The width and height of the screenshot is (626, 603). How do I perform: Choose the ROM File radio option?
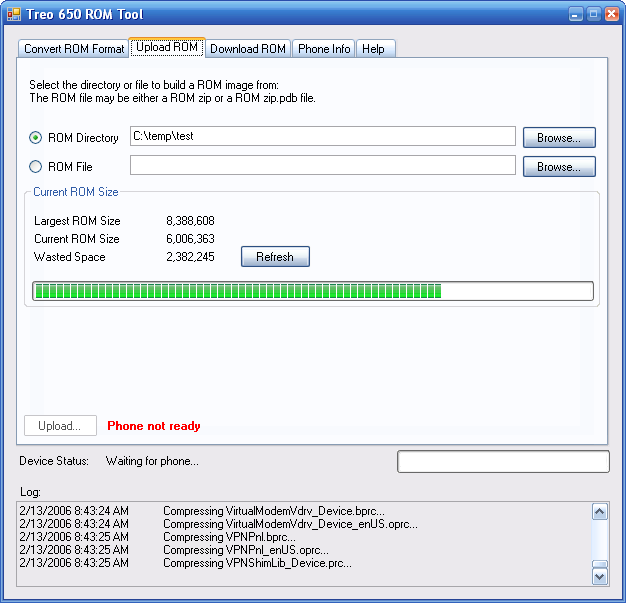pos(36,167)
